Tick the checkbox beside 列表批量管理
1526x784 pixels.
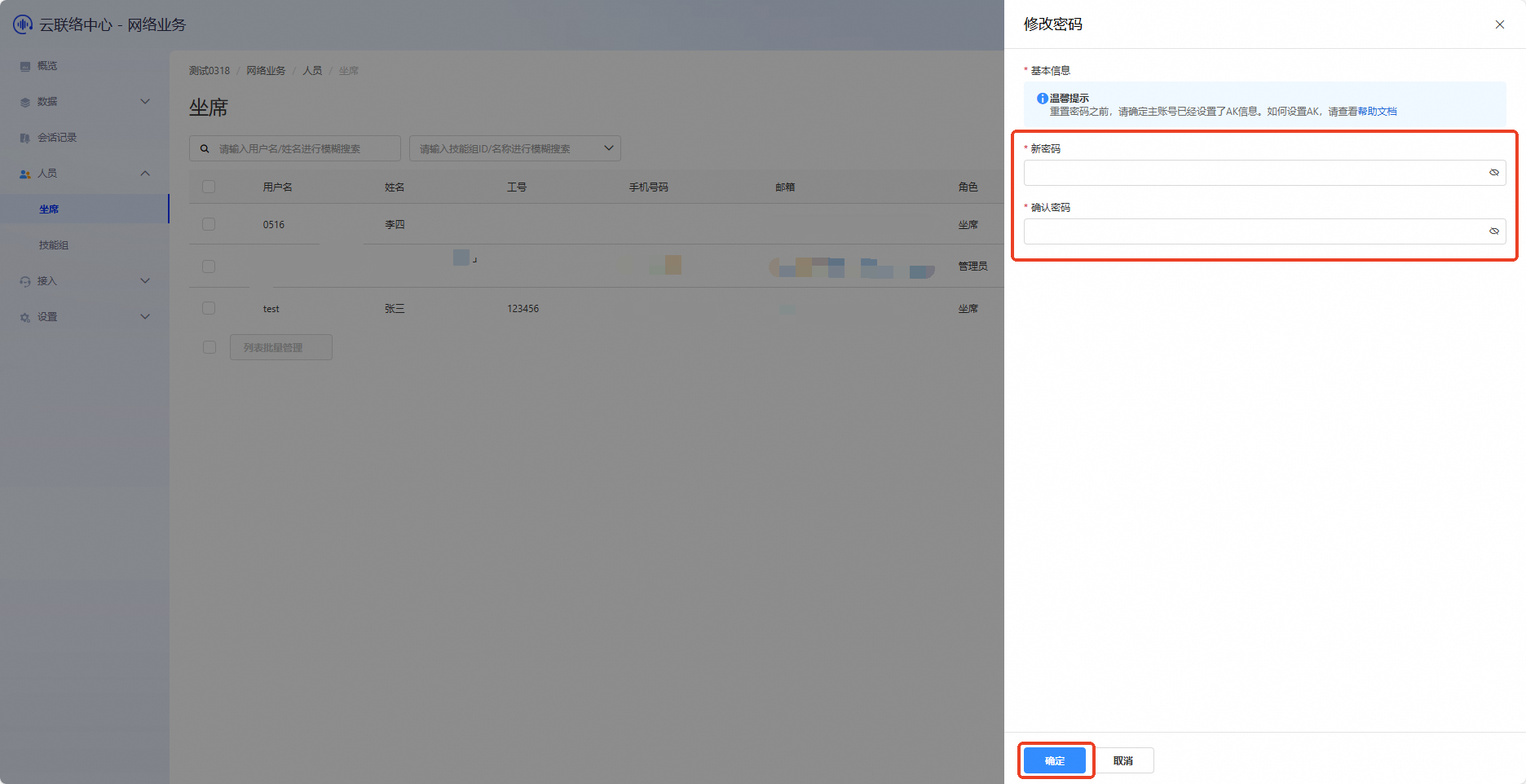(x=209, y=347)
